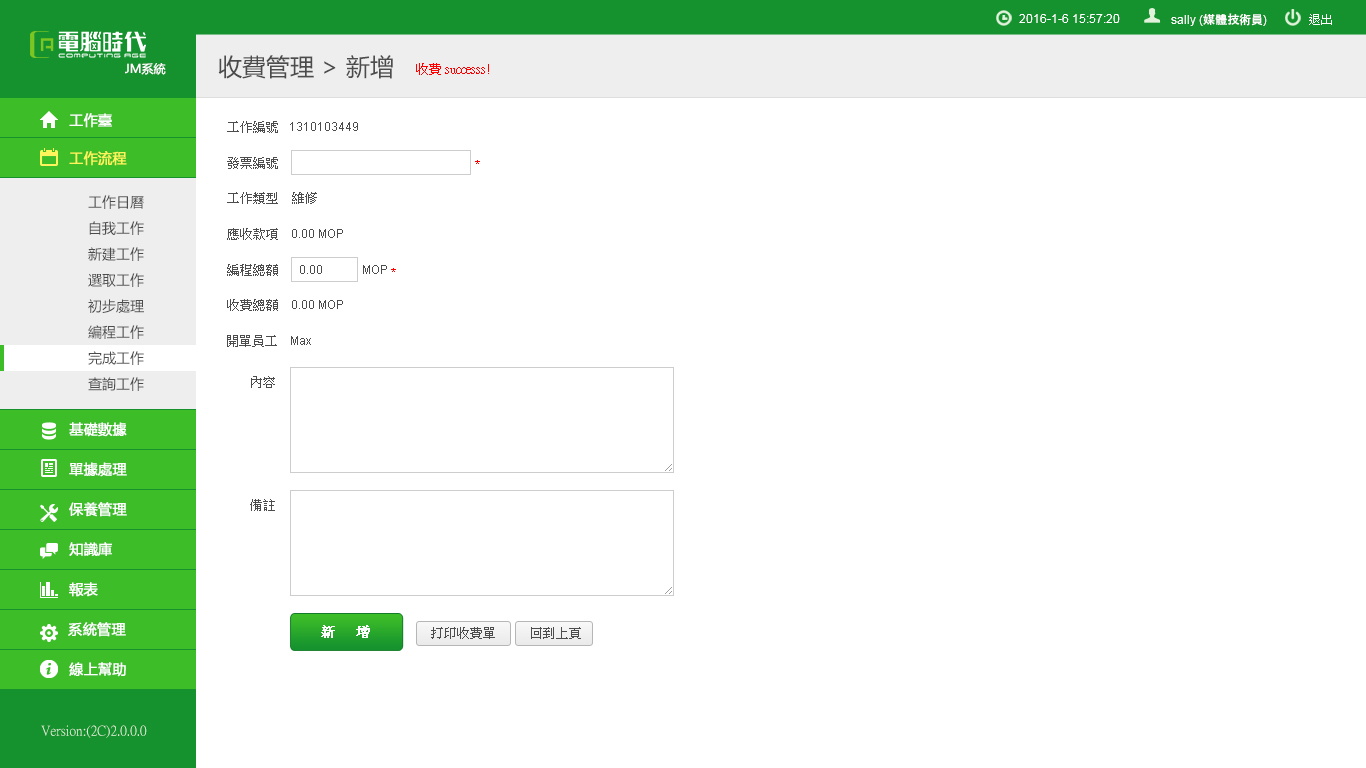Select 新建工作 from the submenu

point(116,254)
